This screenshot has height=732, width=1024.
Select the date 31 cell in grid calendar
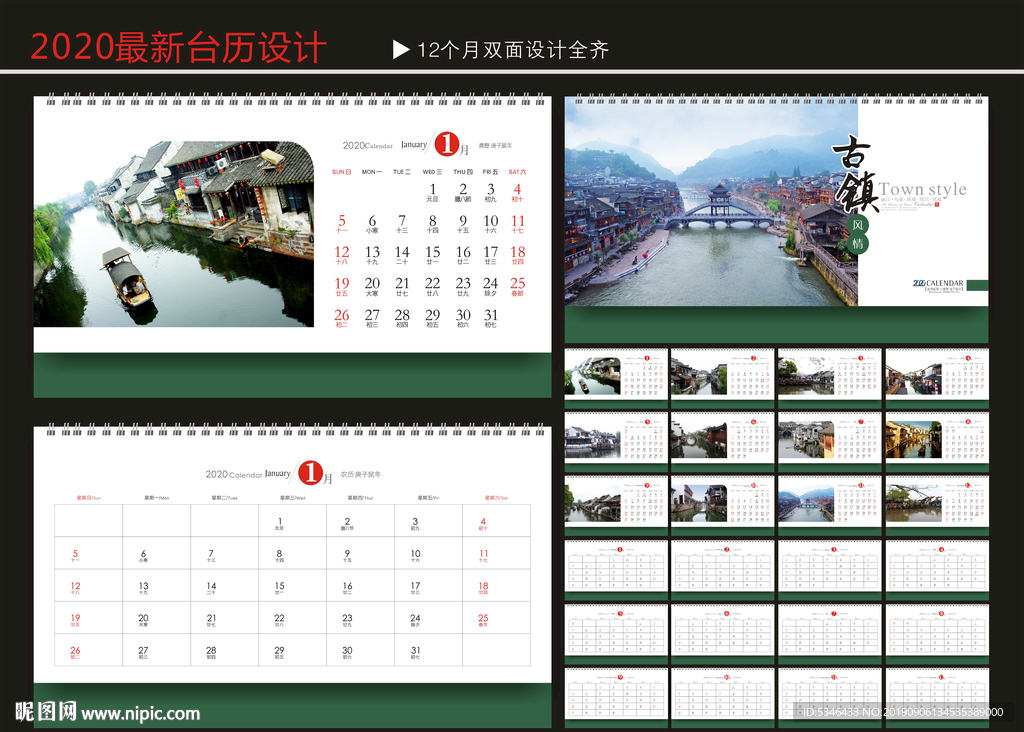(x=416, y=651)
